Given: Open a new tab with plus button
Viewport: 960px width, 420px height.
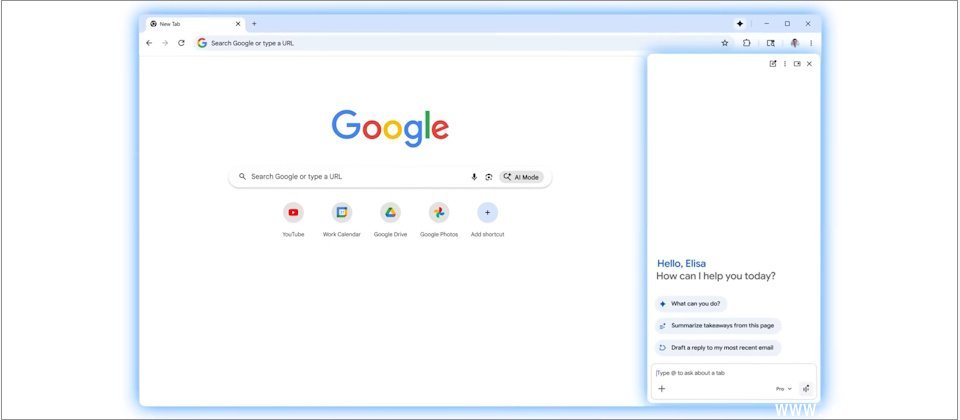Looking at the screenshot, I should pyautogui.click(x=254, y=23).
